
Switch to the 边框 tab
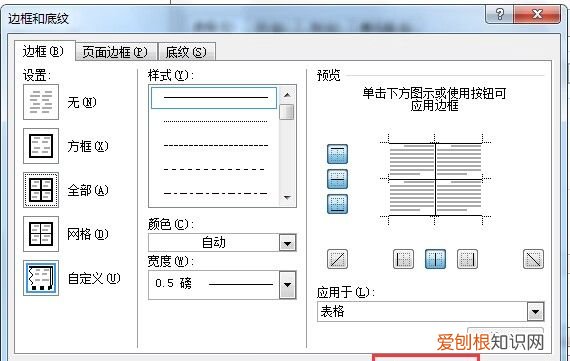coord(44,51)
